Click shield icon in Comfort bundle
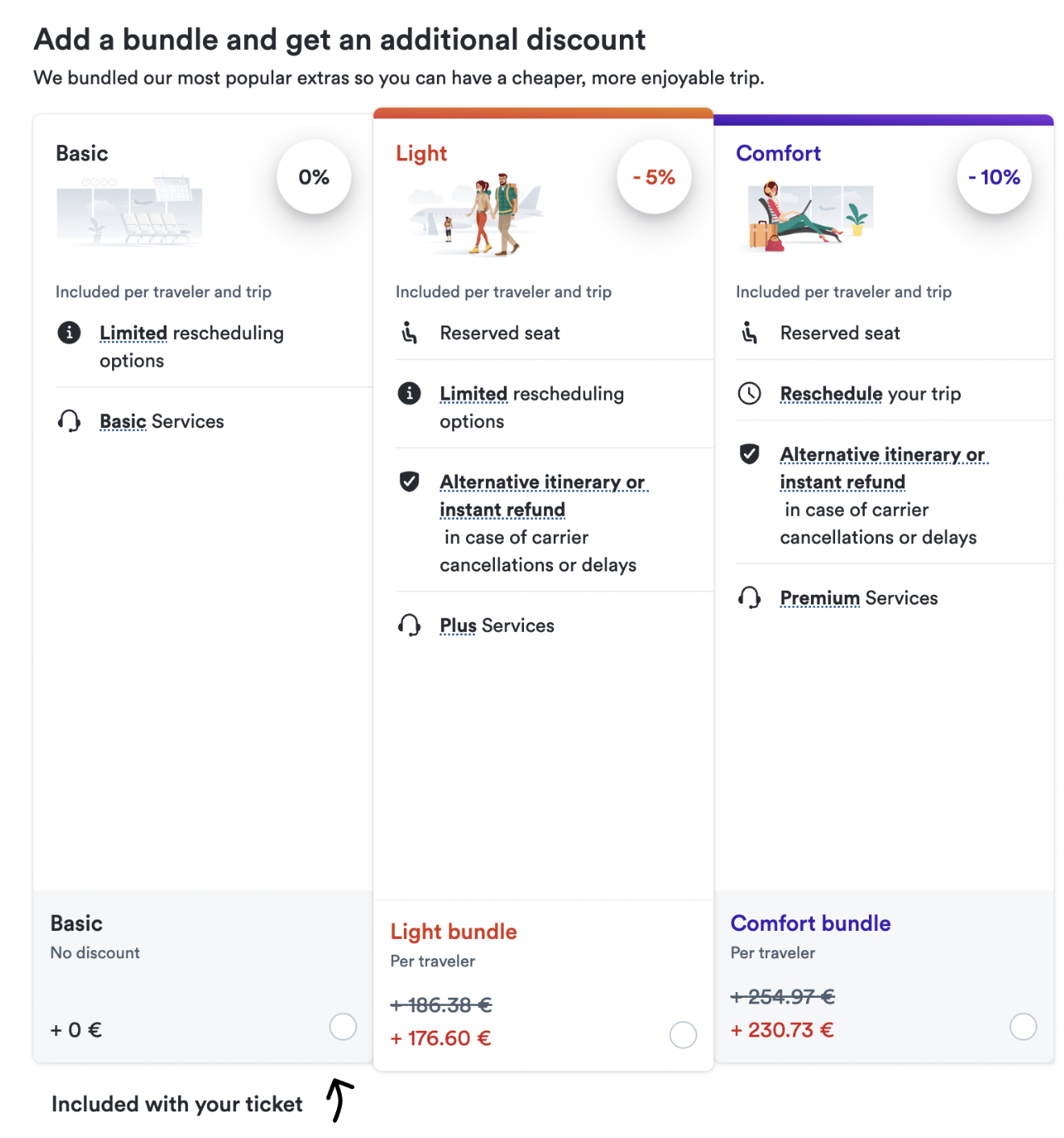Viewport: 1064px width, 1138px height. (x=750, y=454)
